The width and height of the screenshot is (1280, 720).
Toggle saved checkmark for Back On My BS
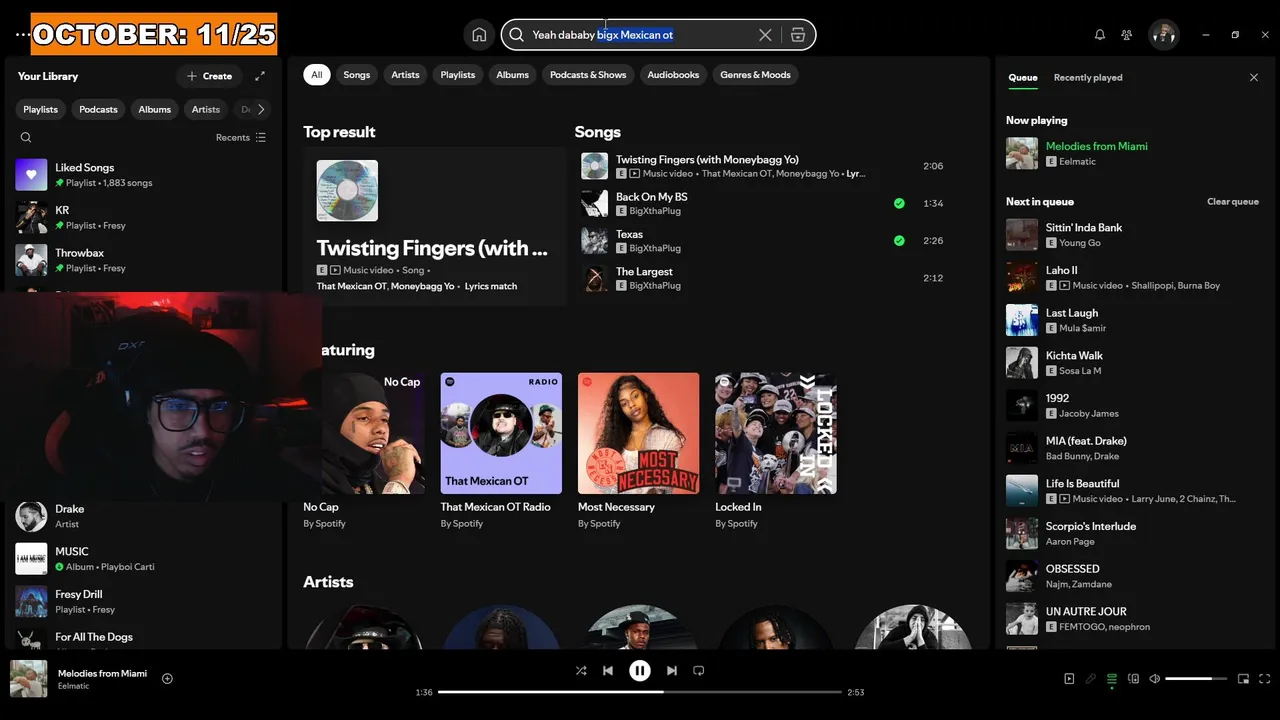pyautogui.click(x=899, y=204)
